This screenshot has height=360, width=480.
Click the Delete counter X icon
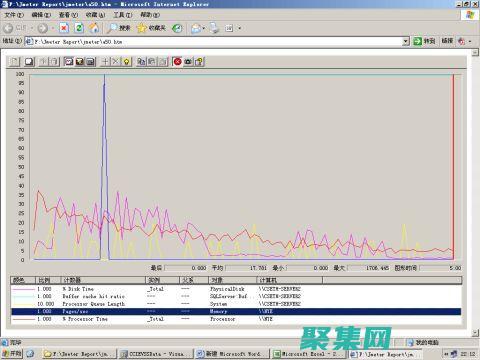tap(115, 61)
